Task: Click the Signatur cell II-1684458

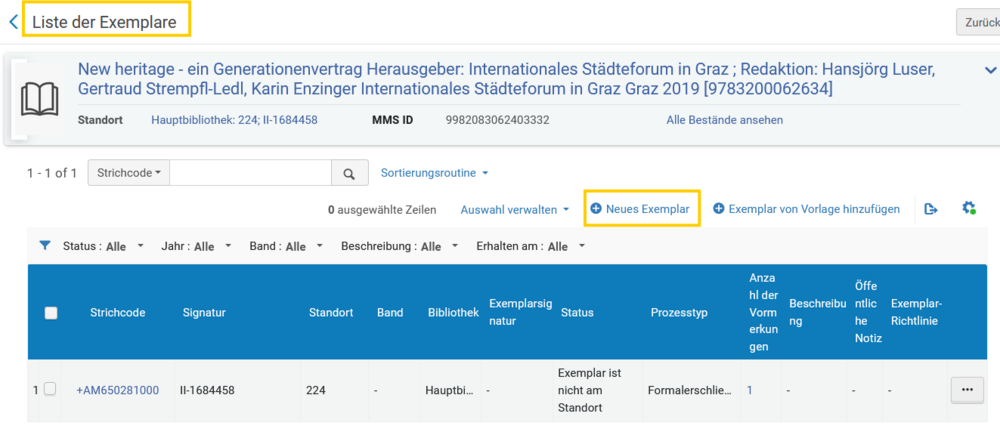Action: pyautogui.click(x=207, y=390)
